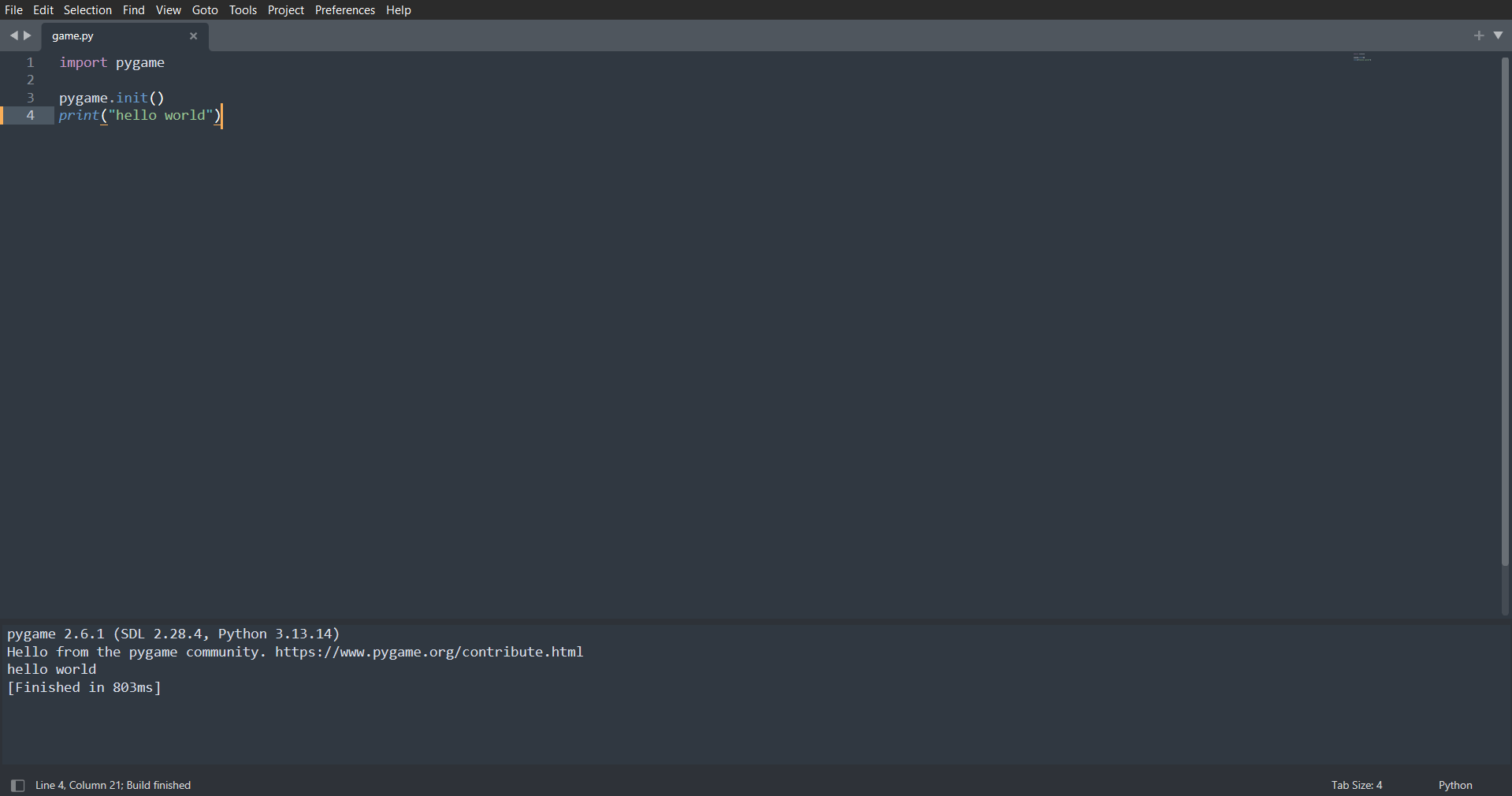Open the Tab Size: 4 selector
This screenshot has width=1512, height=796.
[1357, 785]
